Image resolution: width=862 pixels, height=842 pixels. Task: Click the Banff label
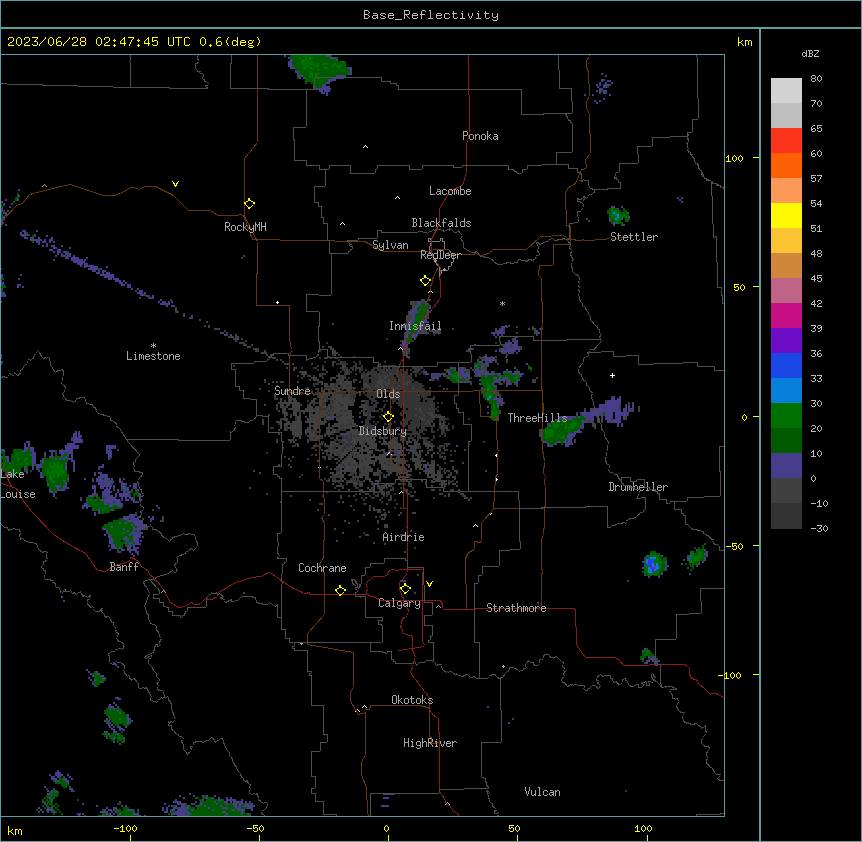124,567
